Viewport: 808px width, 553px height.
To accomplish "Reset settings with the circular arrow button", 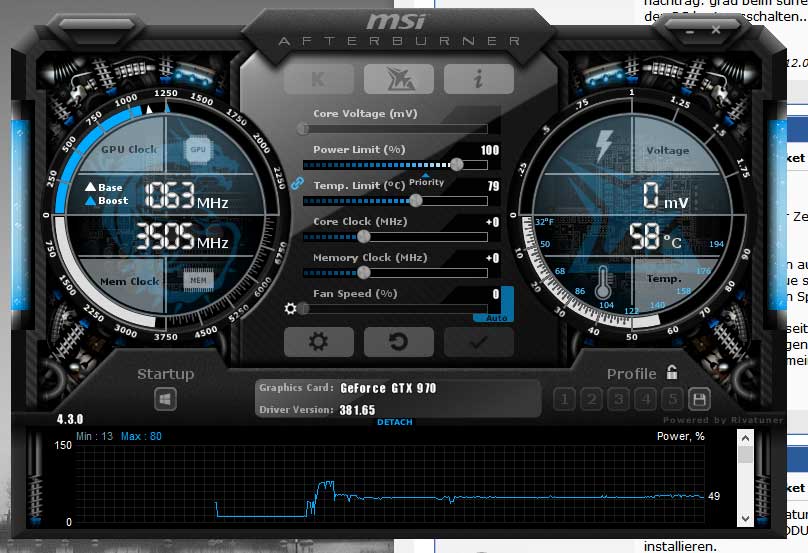I will [398, 341].
